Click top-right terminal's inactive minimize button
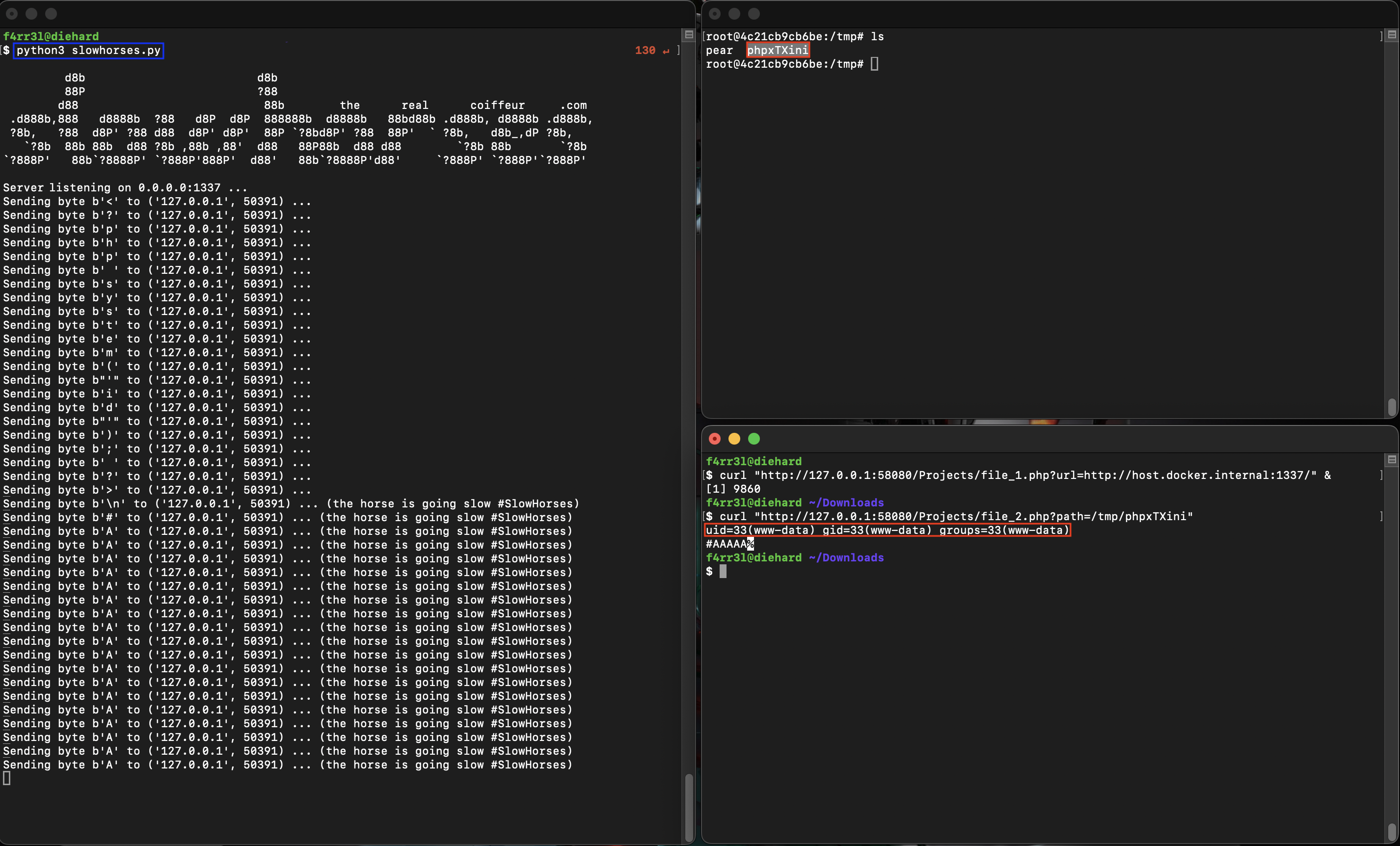 click(734, 14)
